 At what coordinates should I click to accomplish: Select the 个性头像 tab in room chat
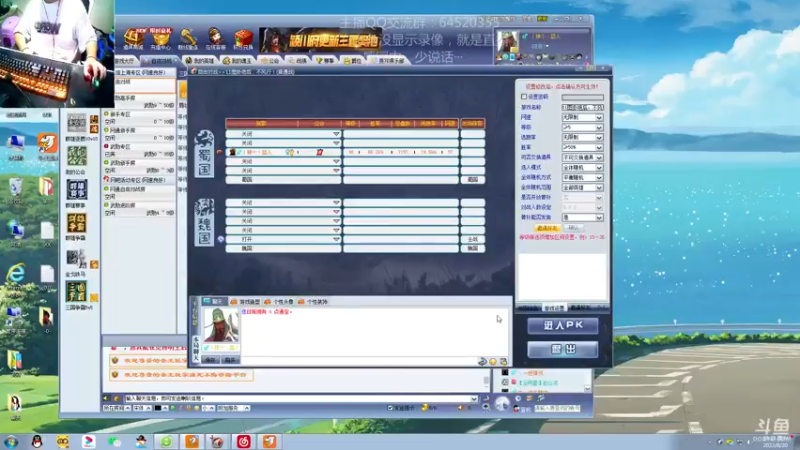(279, 302)
